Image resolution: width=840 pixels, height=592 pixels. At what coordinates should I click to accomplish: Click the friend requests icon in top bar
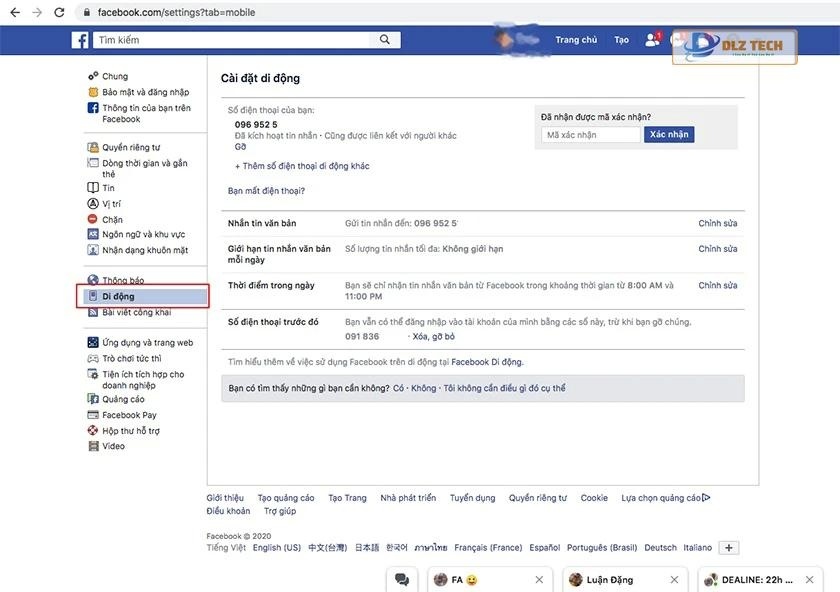point(651,38)
